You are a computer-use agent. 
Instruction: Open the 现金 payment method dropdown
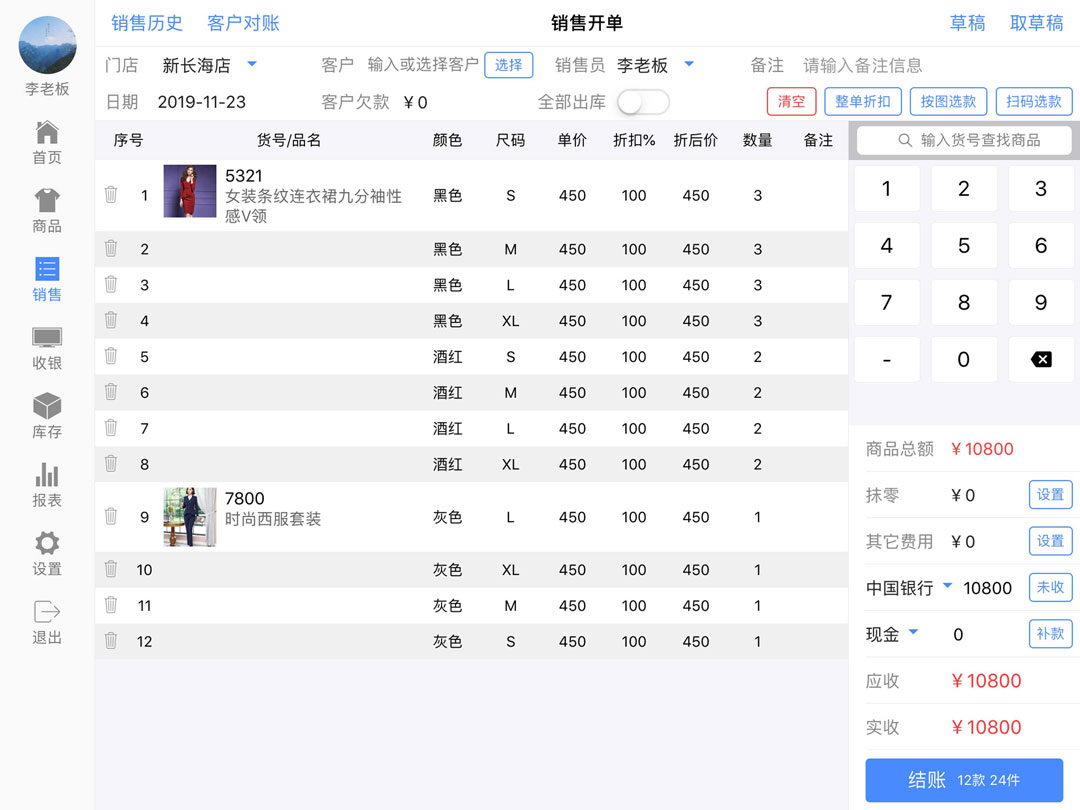pyautogui.click(x=914, y=632)
